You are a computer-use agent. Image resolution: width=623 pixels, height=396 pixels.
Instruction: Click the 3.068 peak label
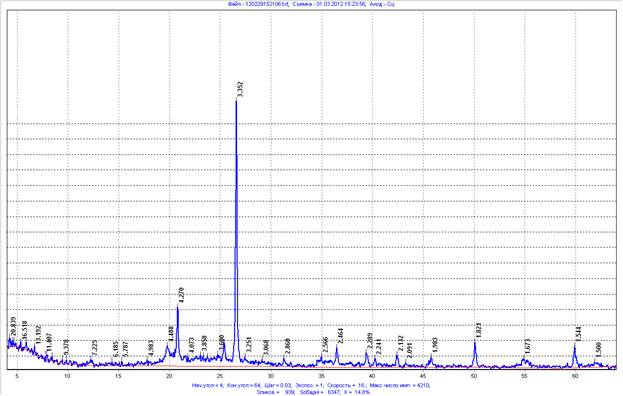[266, 348]
